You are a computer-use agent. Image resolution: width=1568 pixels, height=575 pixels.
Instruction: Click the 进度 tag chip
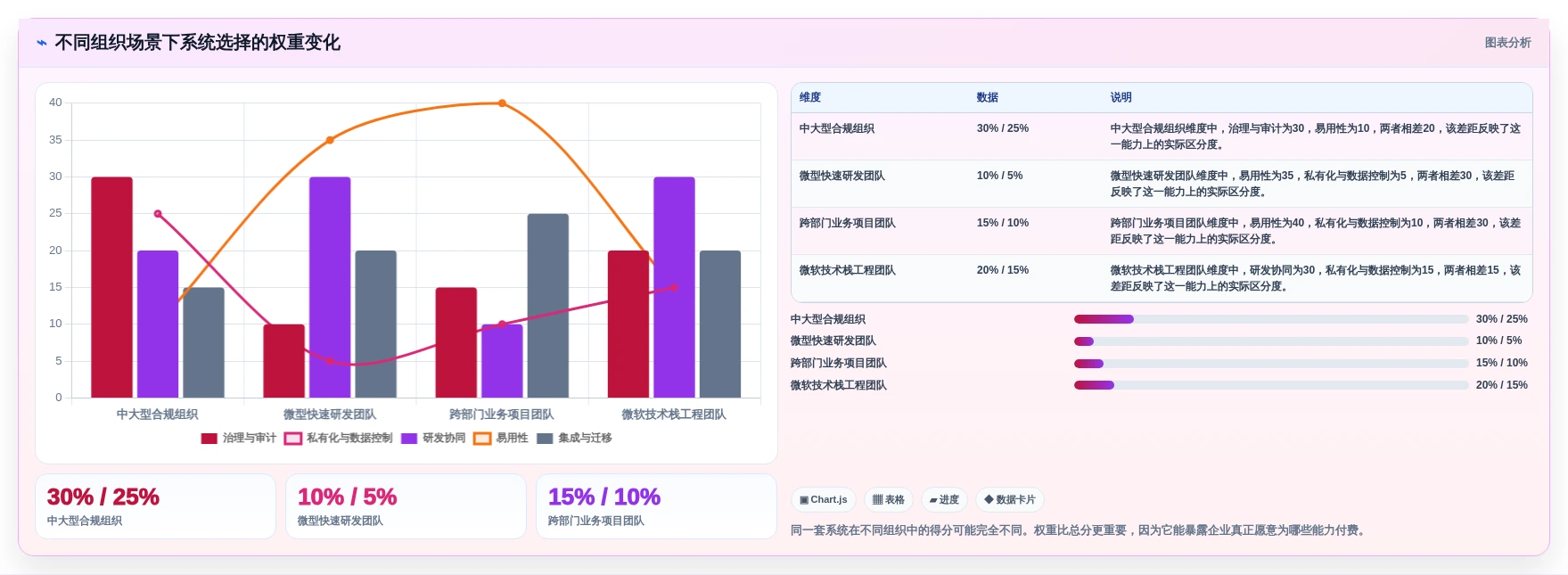(944, 500)
